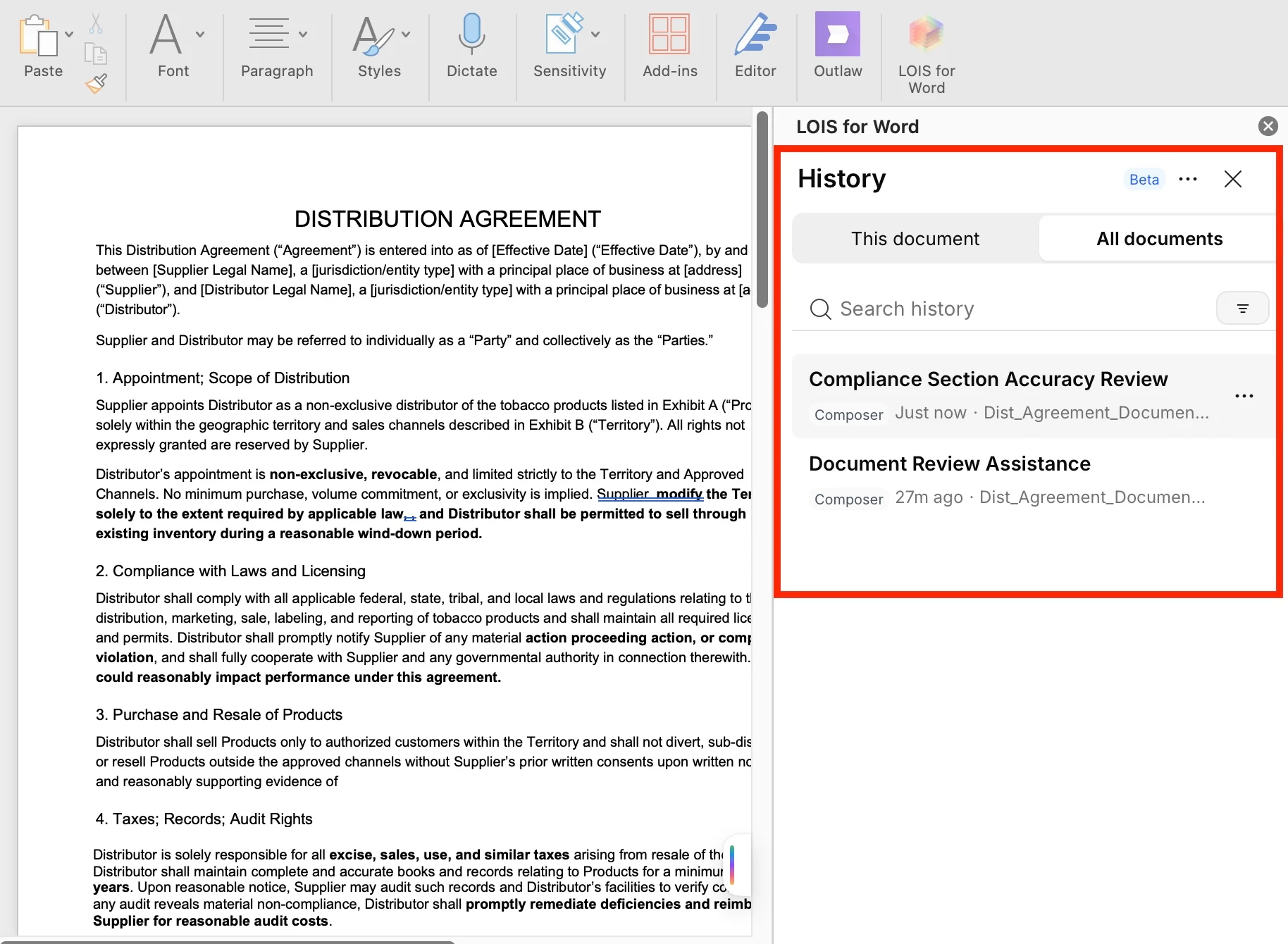Image resolution: width=1288 pixels, height=944 pixels.
Task: Click the search magnifier icon
Action: click(x=820, y=309)
